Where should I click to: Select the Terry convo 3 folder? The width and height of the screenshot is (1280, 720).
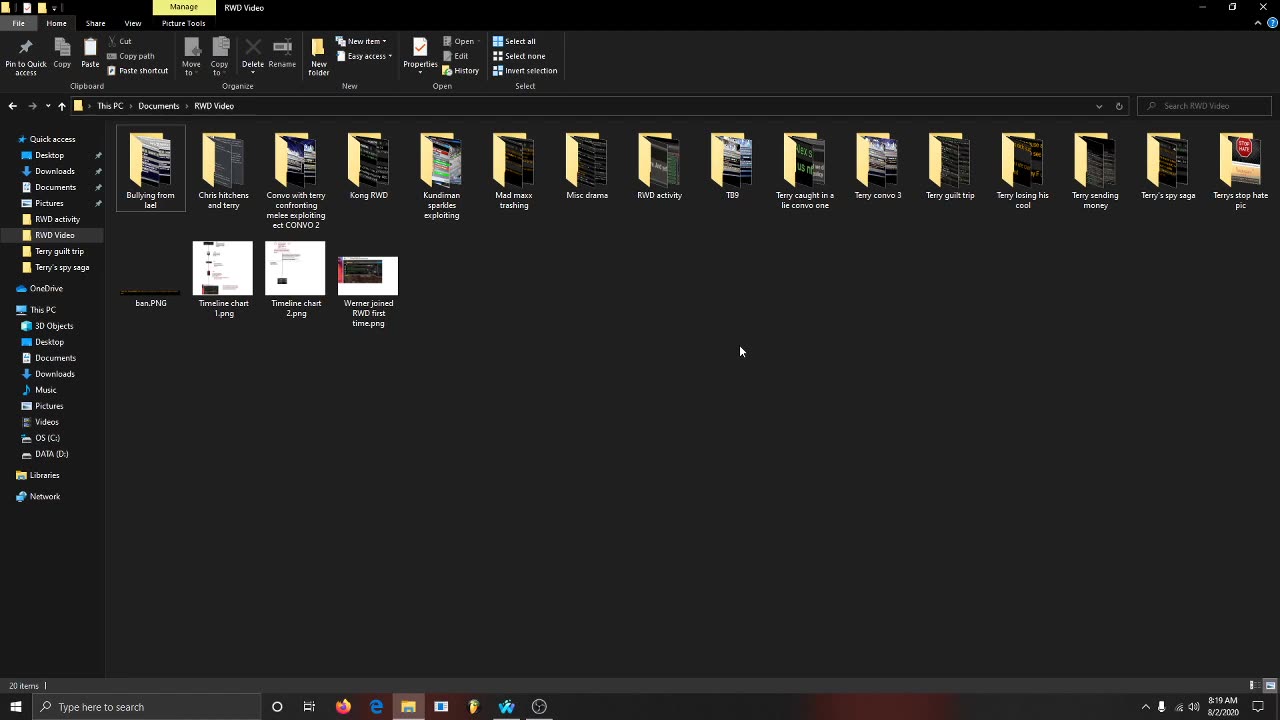(878, 165)
